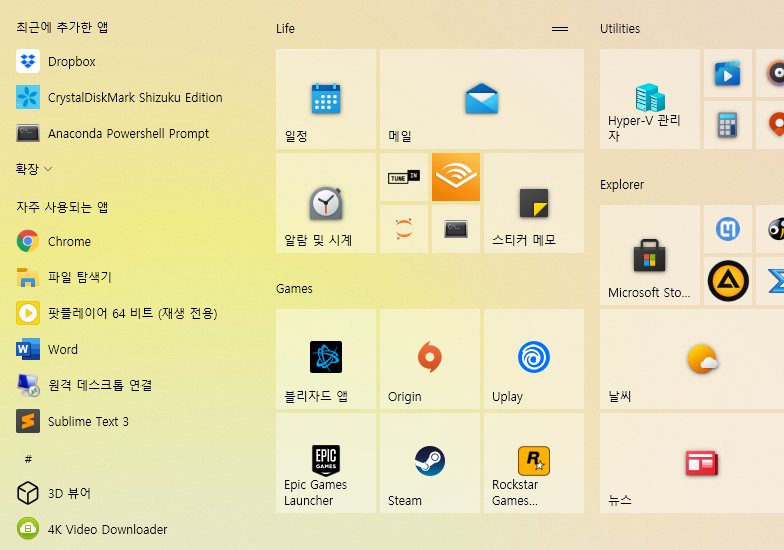The image size is (784, 550).
Task: Open the Movies & TV small tile
Action: tap(728, 73)
